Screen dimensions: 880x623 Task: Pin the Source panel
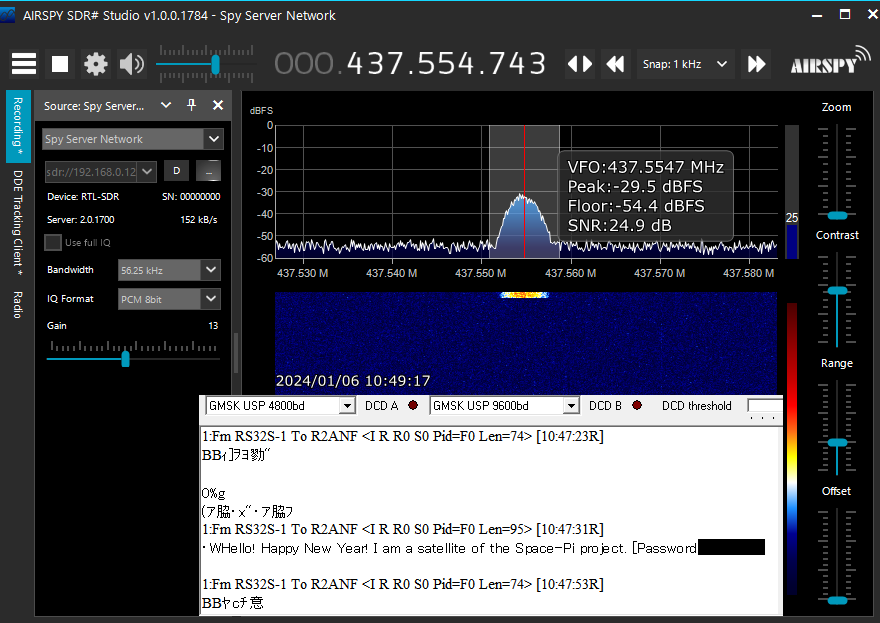191,105
